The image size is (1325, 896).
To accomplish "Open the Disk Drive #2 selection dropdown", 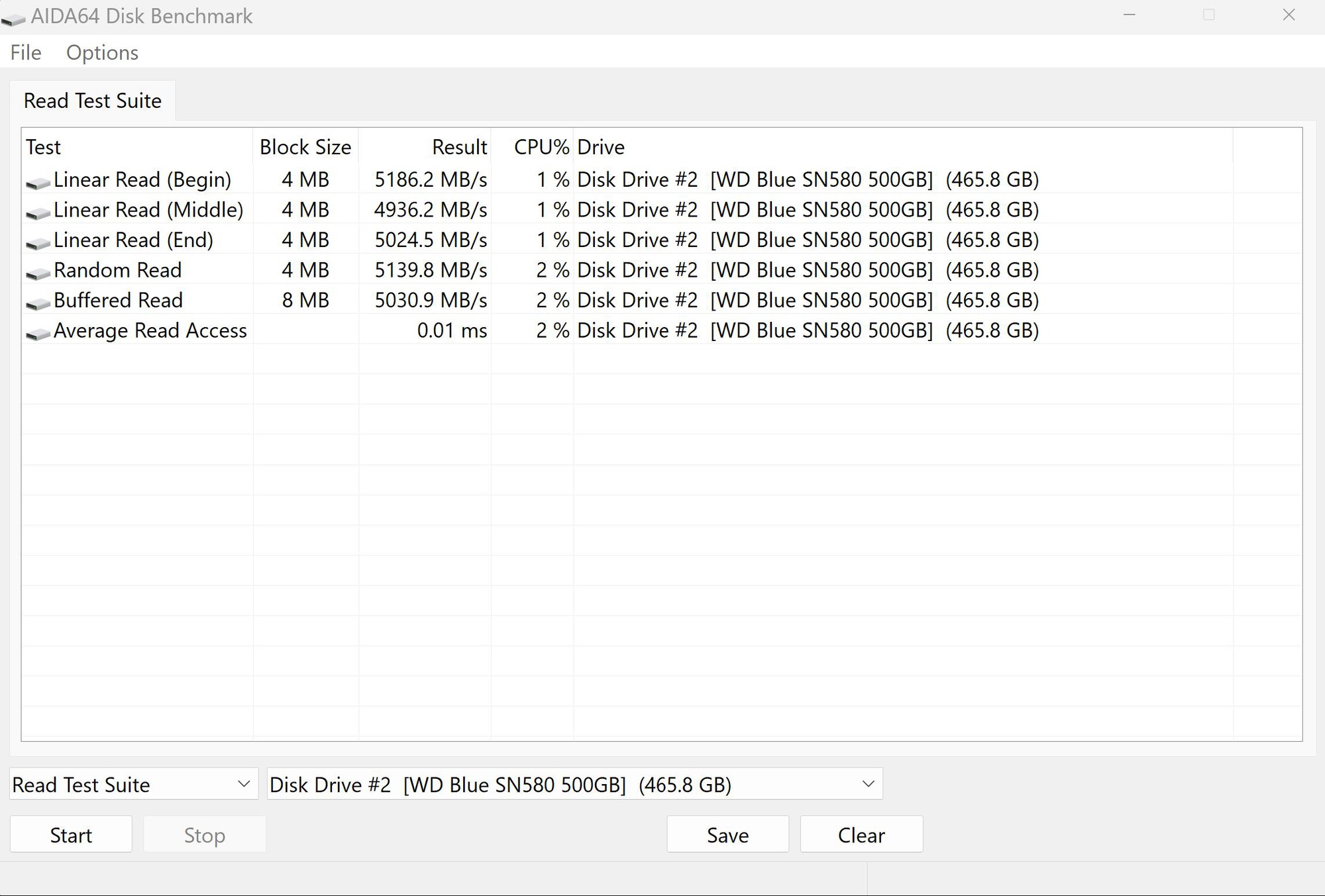I will tap(574, 784).
